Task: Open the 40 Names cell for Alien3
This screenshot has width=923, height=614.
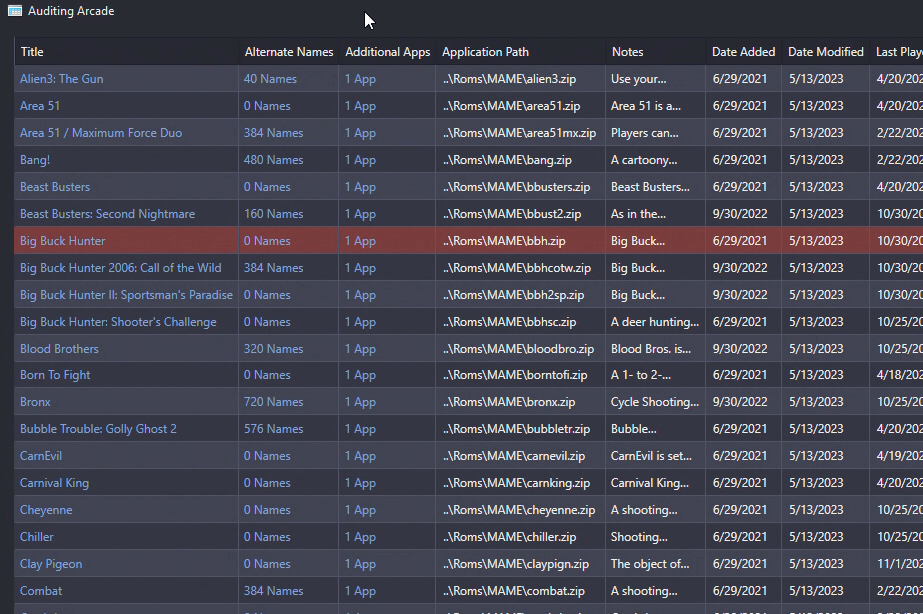Action: 270,79
